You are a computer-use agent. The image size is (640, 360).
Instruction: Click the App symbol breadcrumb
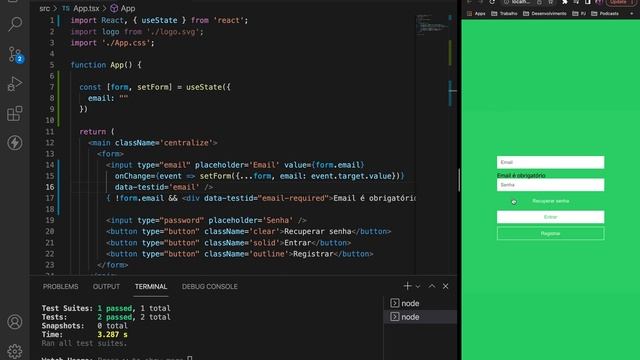point(123,8)
